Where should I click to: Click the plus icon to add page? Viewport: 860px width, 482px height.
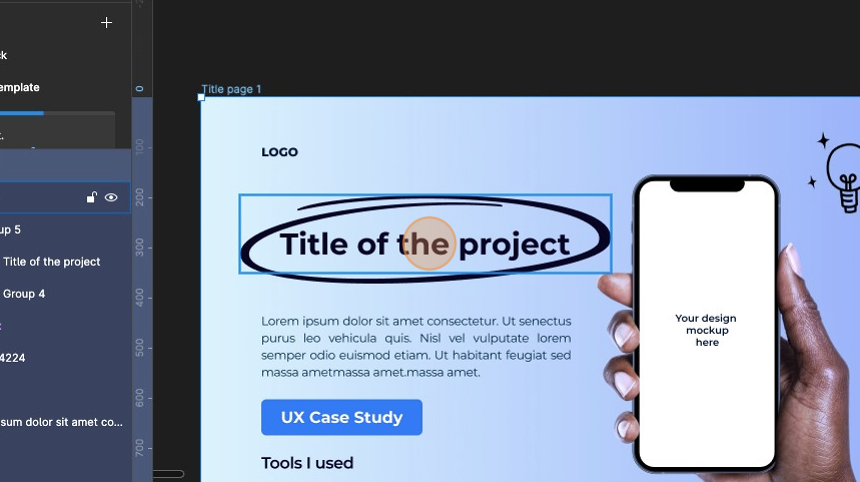click(x=106, y=22)
